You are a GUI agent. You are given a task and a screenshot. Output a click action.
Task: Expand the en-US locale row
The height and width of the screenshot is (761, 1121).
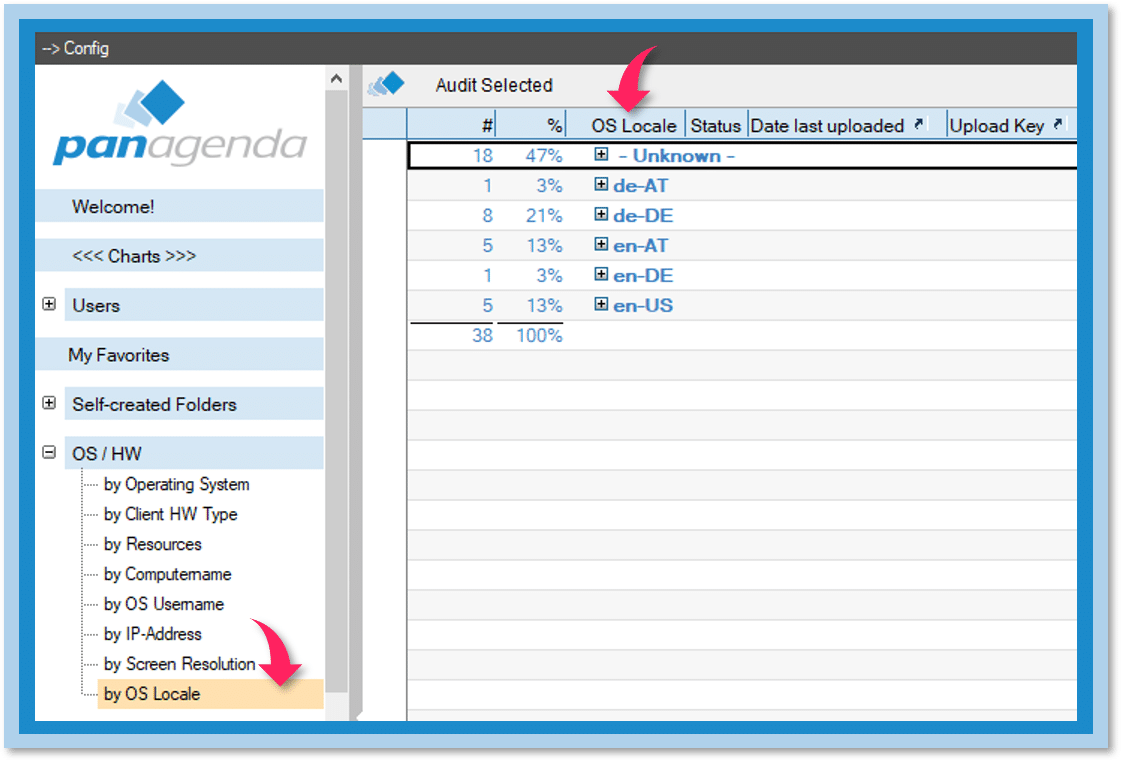[x=602, y=305]
